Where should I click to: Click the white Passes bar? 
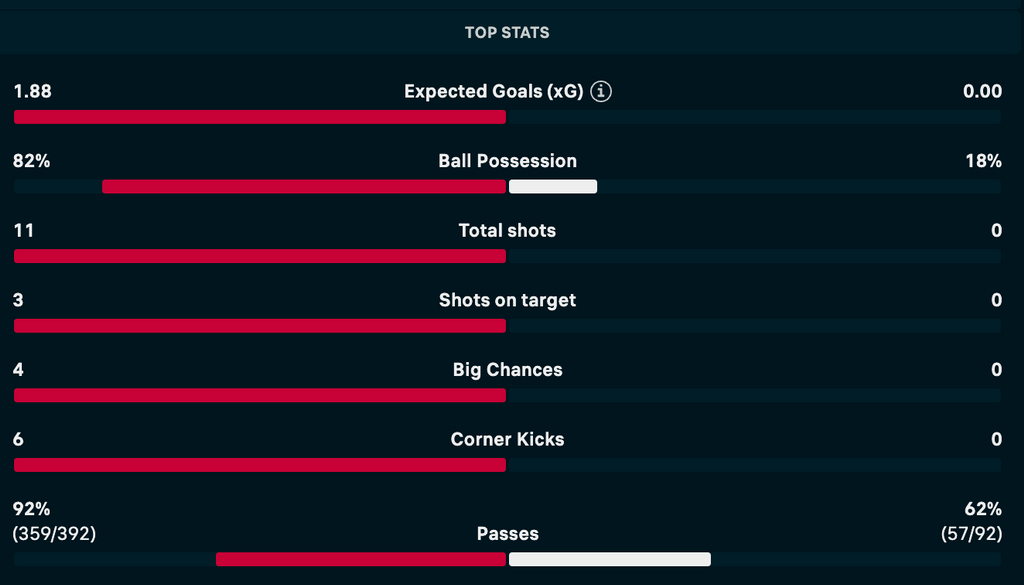610,559
